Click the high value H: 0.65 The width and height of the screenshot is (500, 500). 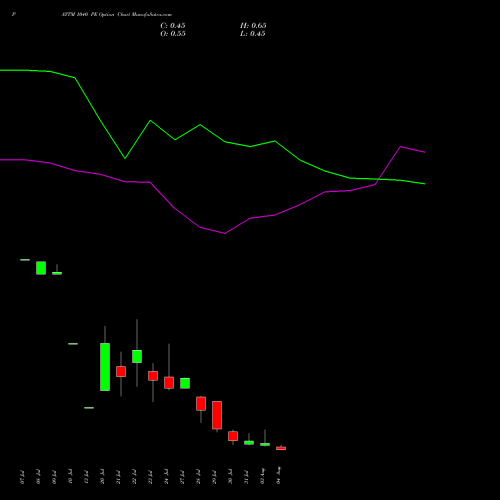253,26
